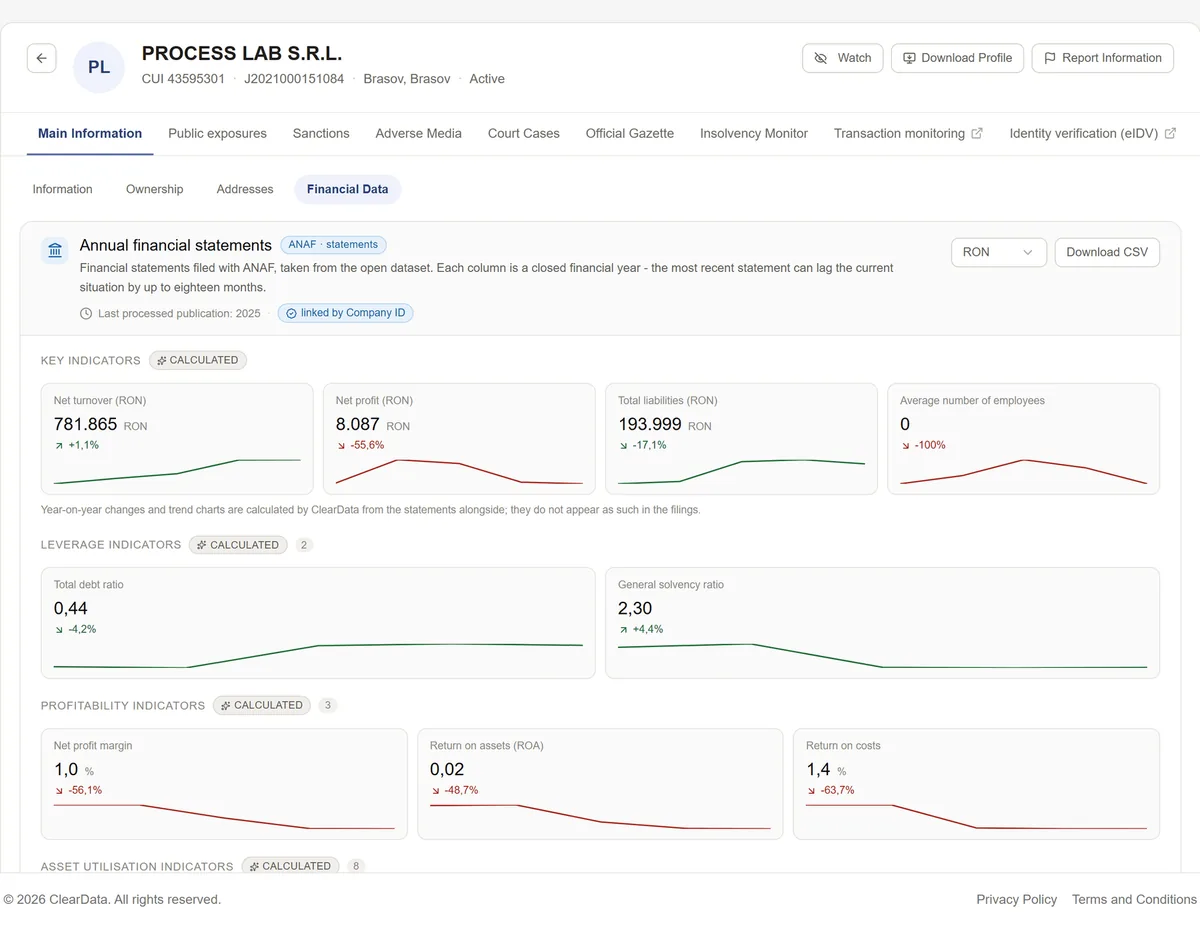Click the PL company avatar
The width and height of the screenshot is (1200, 925).
coord(99,67)
